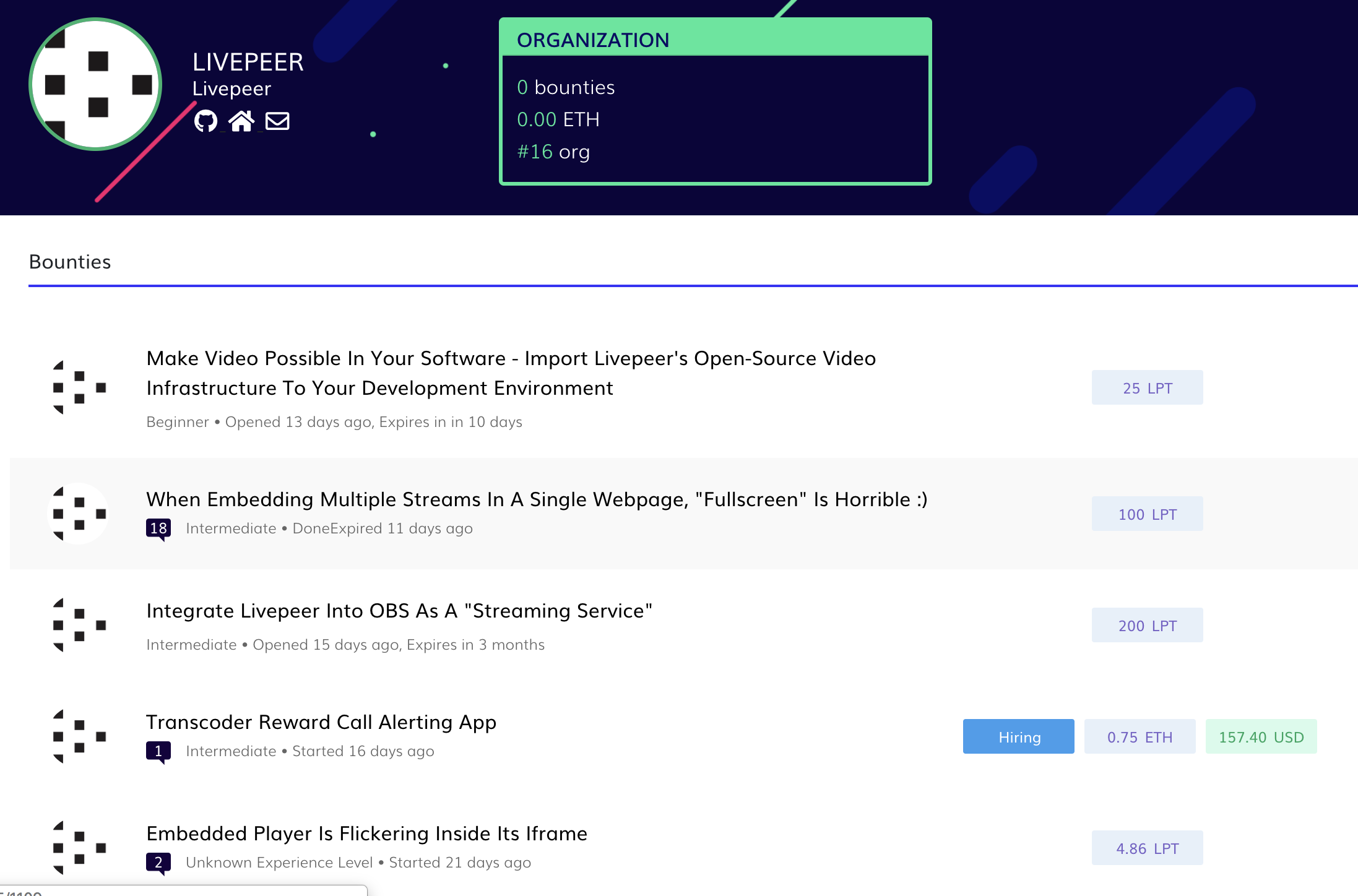Select the comment bubble on Embedded Player bounty
Image resolution: width=1358 pixels, height=896 pixels.
pyautogui.click(x=159, y=863)
